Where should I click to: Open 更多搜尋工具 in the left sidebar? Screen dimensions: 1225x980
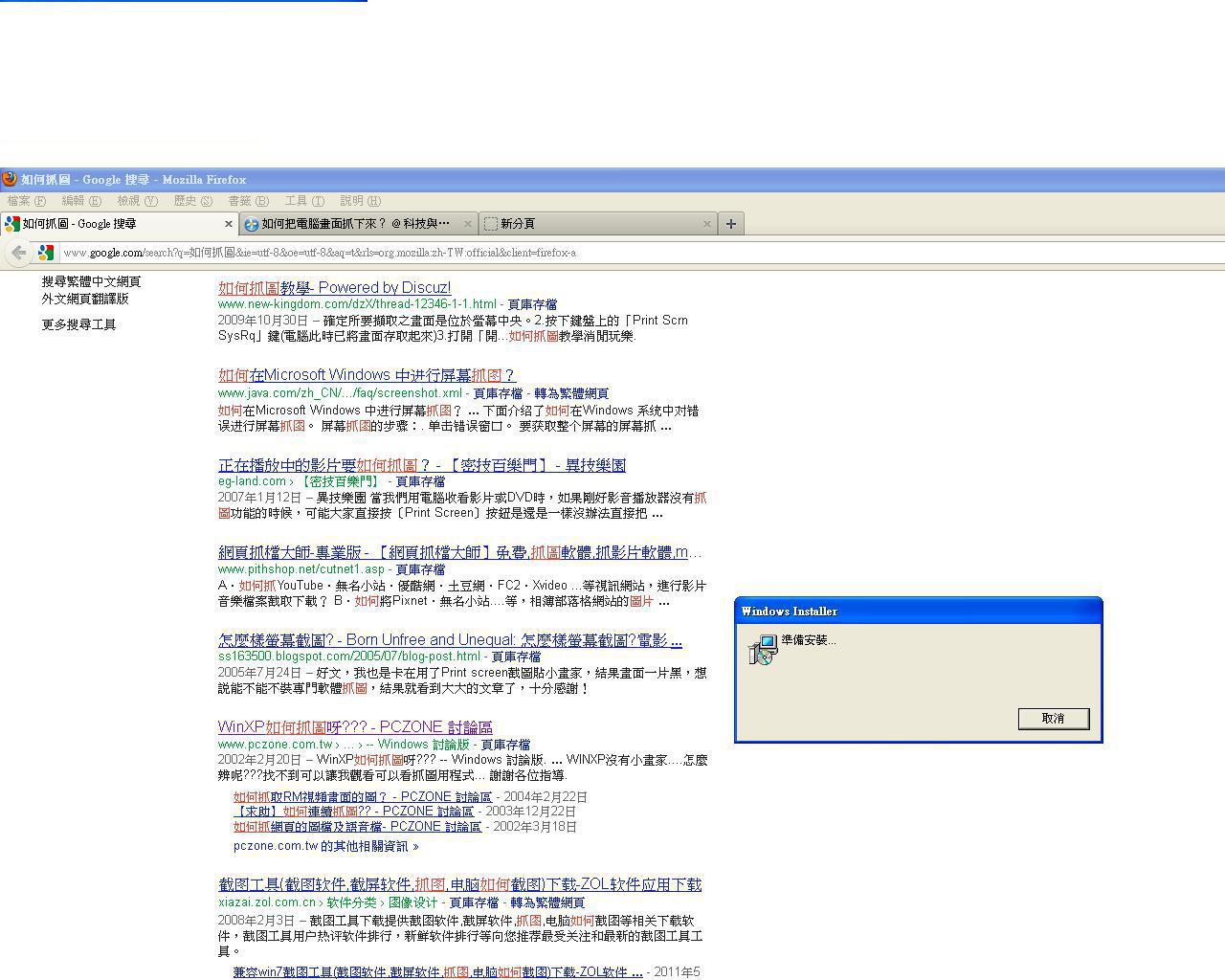78,324
